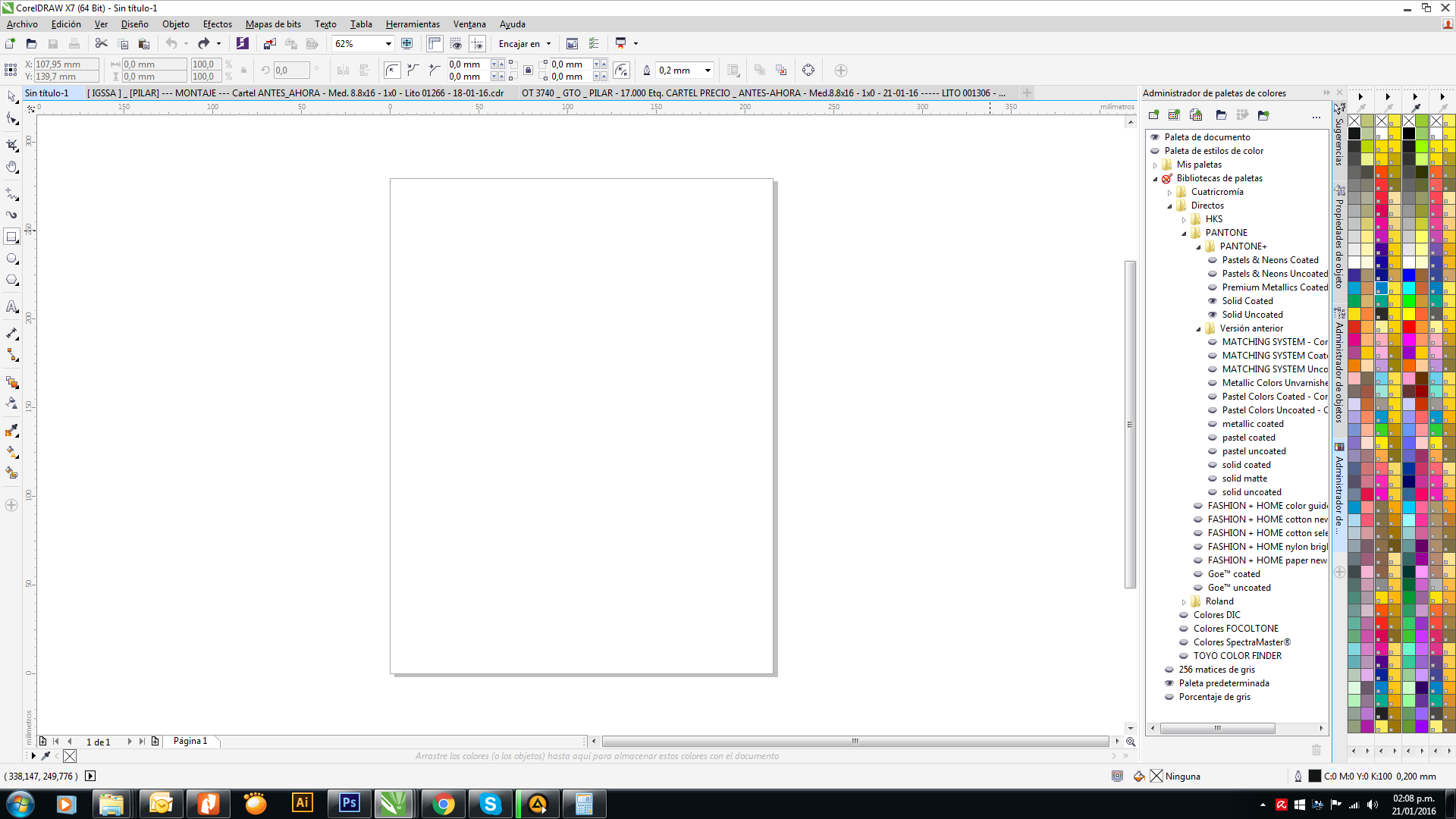Select the Ellipse tool
The image size is (1456, 819).
11,259
